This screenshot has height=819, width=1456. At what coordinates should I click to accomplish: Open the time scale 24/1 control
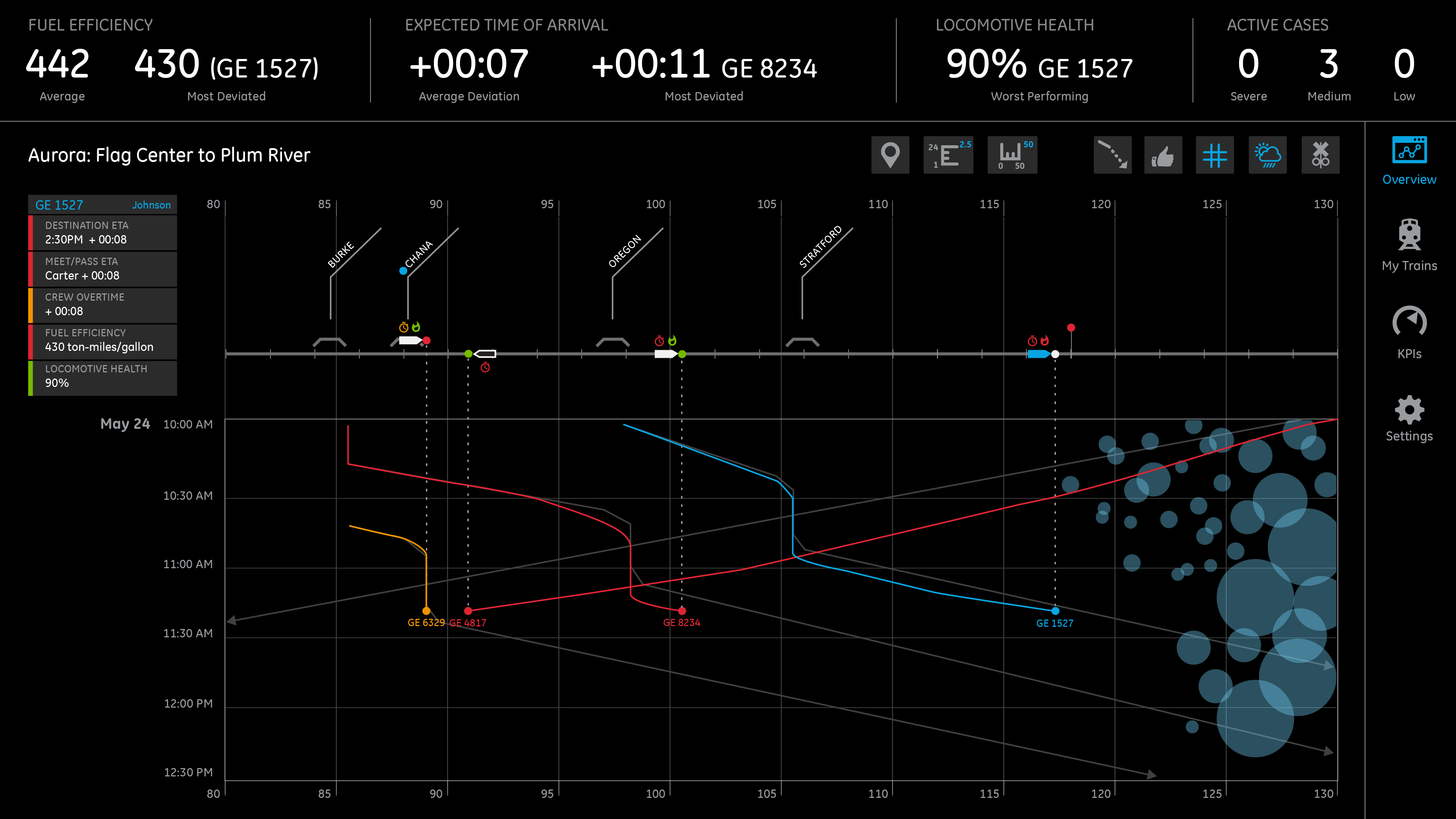pyautogui.click(x=948, y=155)
